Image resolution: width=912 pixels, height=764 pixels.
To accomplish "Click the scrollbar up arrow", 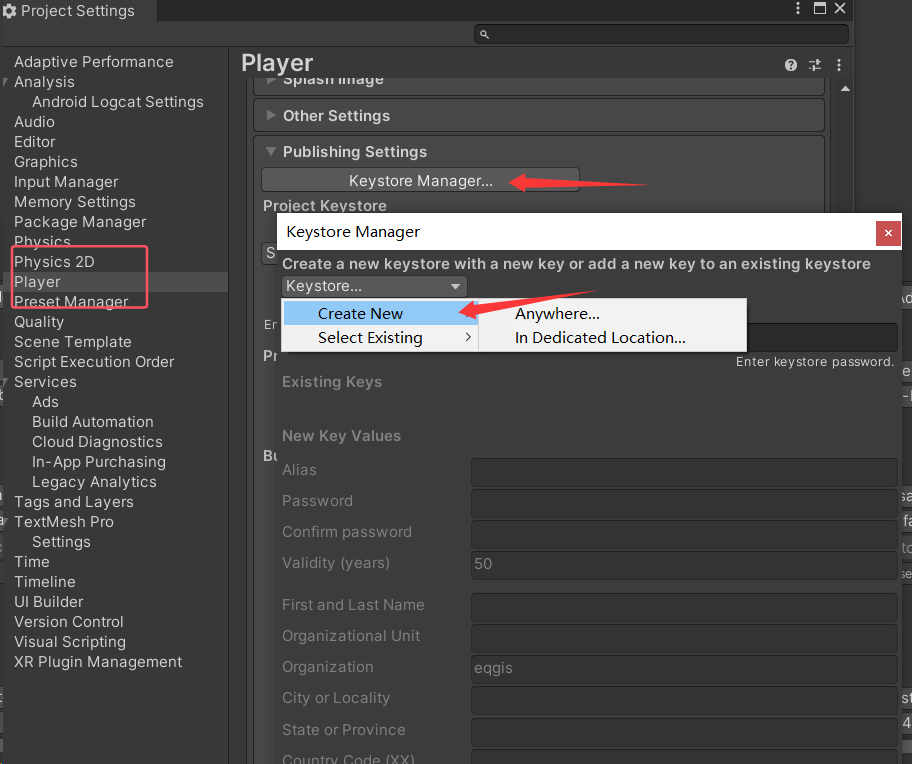I will coord(845,89).
